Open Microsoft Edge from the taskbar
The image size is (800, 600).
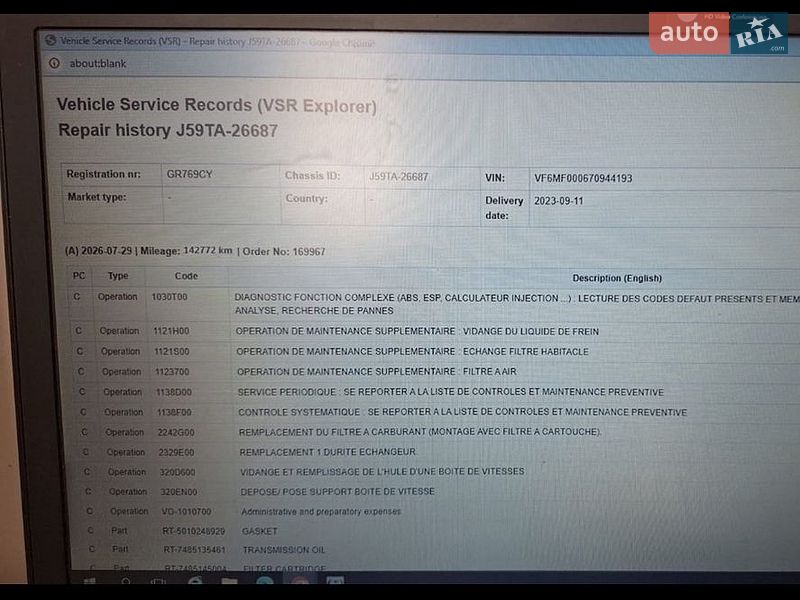coord(195,581)
